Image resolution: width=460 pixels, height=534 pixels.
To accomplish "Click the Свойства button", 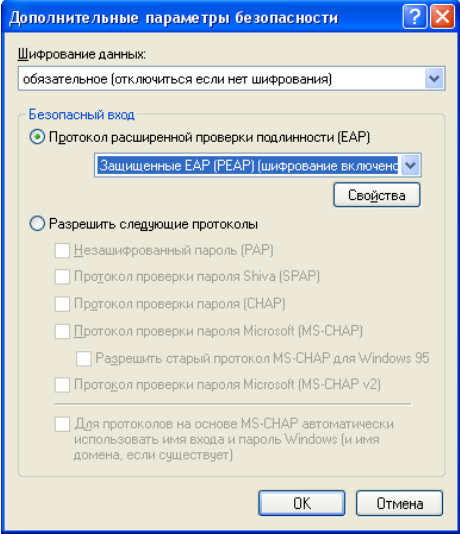I will click(377, 195).
